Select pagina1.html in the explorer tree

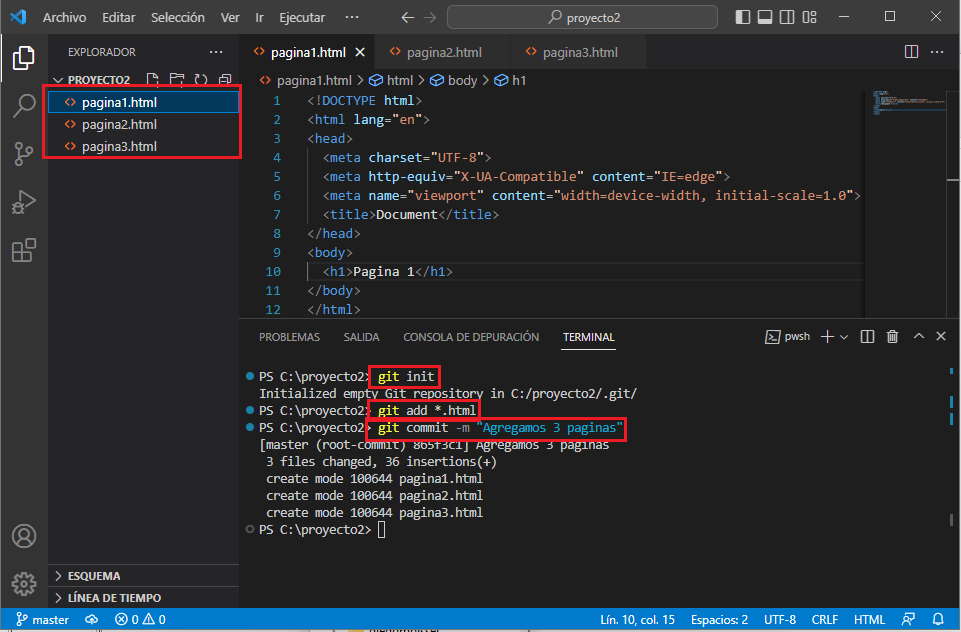click(x=143, y=102)
